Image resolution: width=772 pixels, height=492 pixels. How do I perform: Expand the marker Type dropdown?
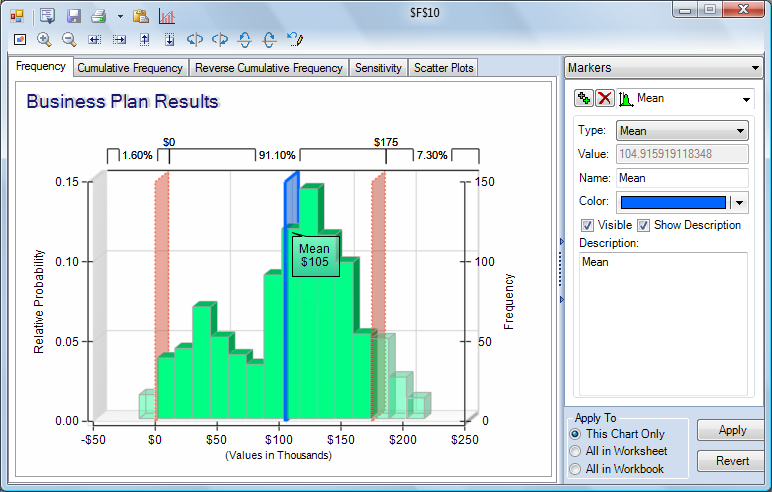pos(740,131)
